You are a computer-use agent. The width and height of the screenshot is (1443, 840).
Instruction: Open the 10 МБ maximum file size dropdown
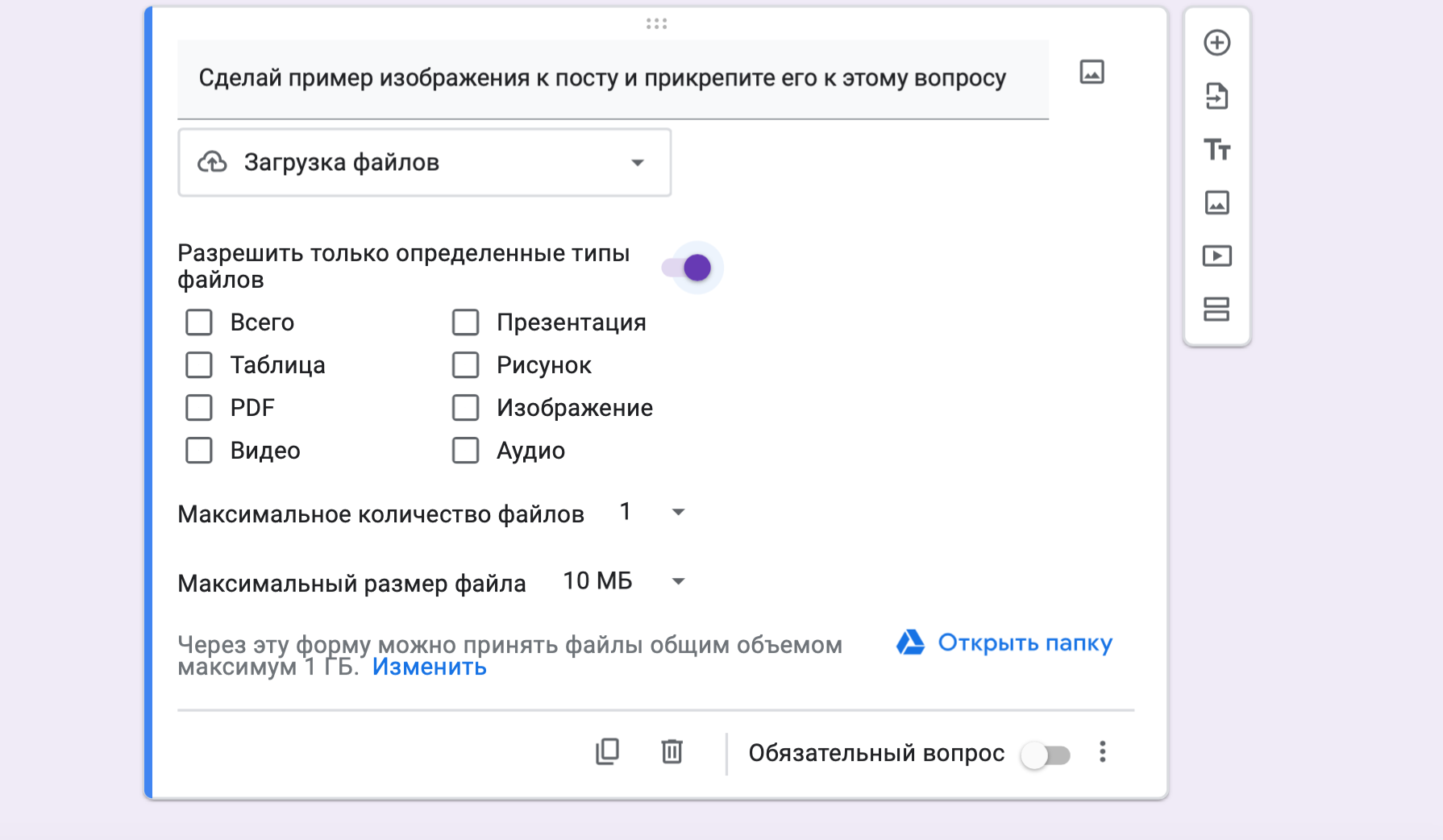point(624,581)
